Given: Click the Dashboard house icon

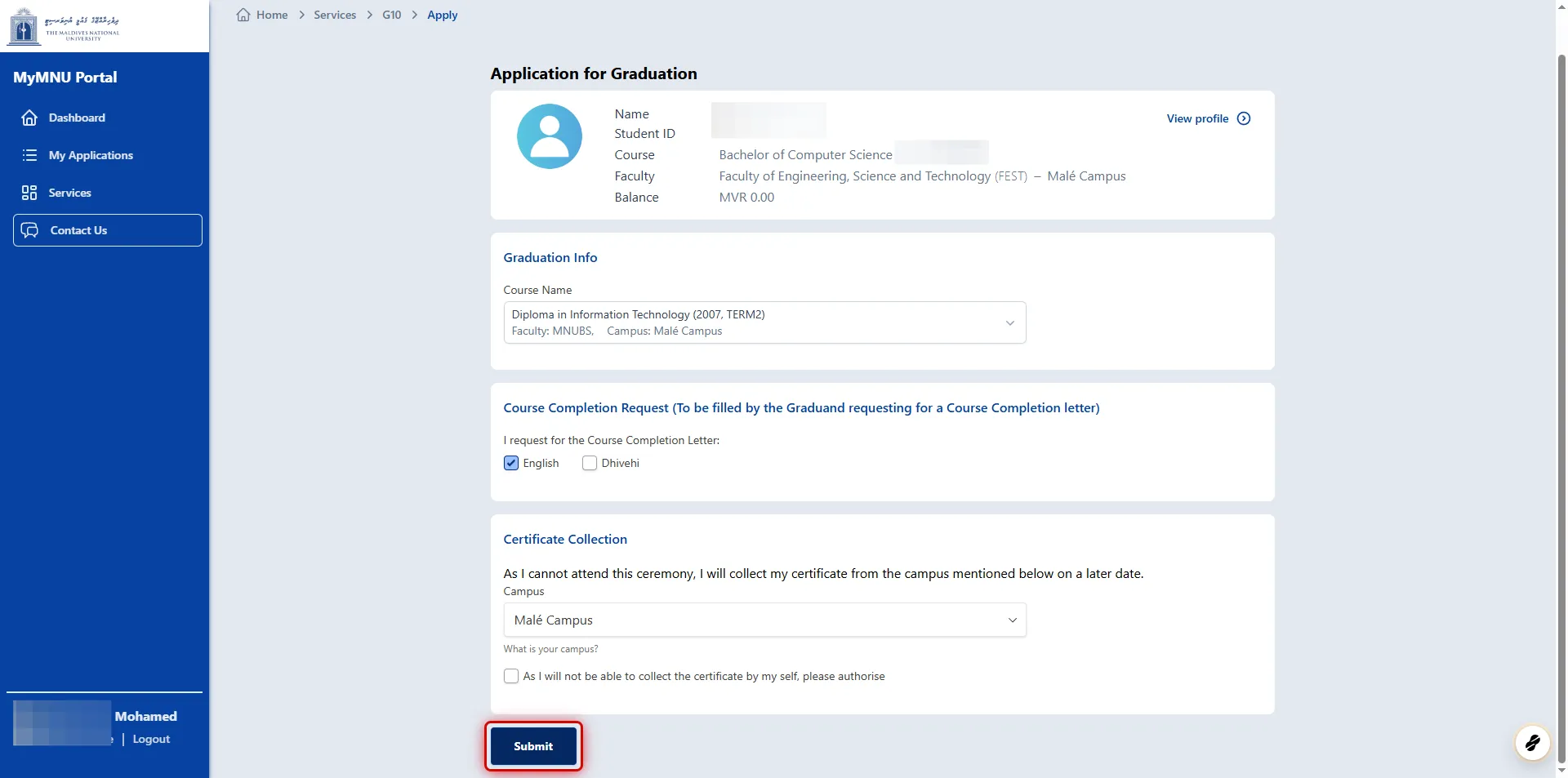Looking at the screenshot, I should coord(29,118).
